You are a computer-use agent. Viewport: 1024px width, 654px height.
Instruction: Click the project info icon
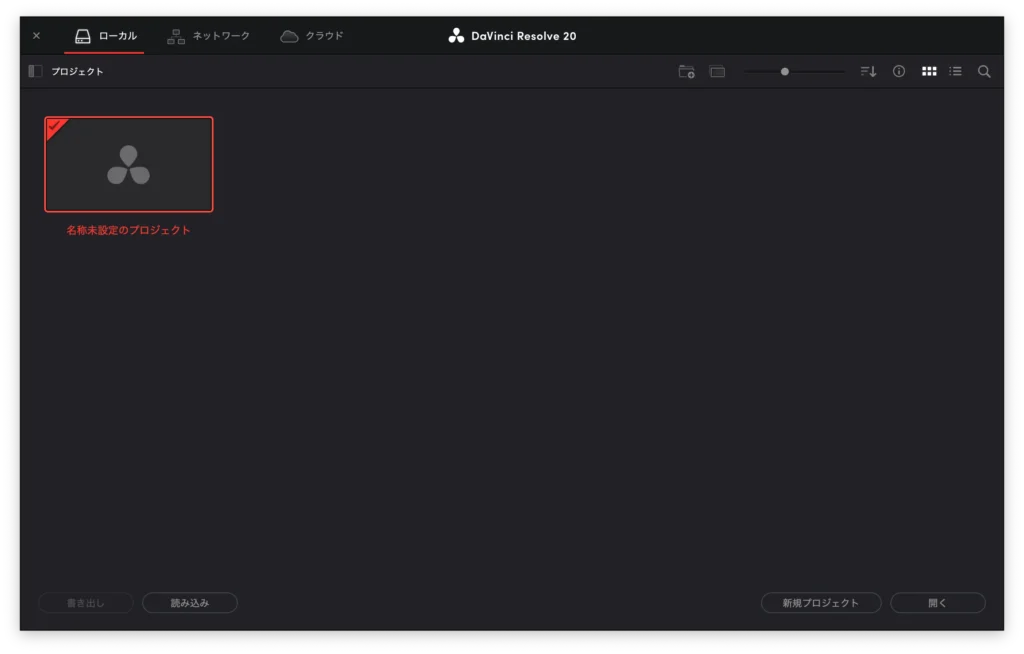[x=898, y=71]
